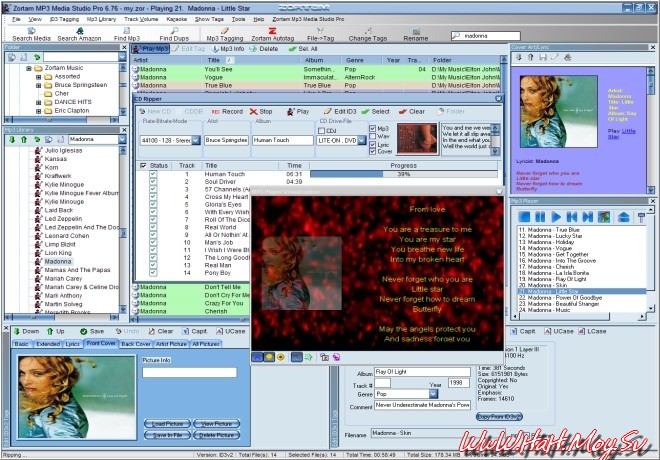Expand the Assorted folder
This screenshot has height=460, width=660.
click(x=38, y=77)
